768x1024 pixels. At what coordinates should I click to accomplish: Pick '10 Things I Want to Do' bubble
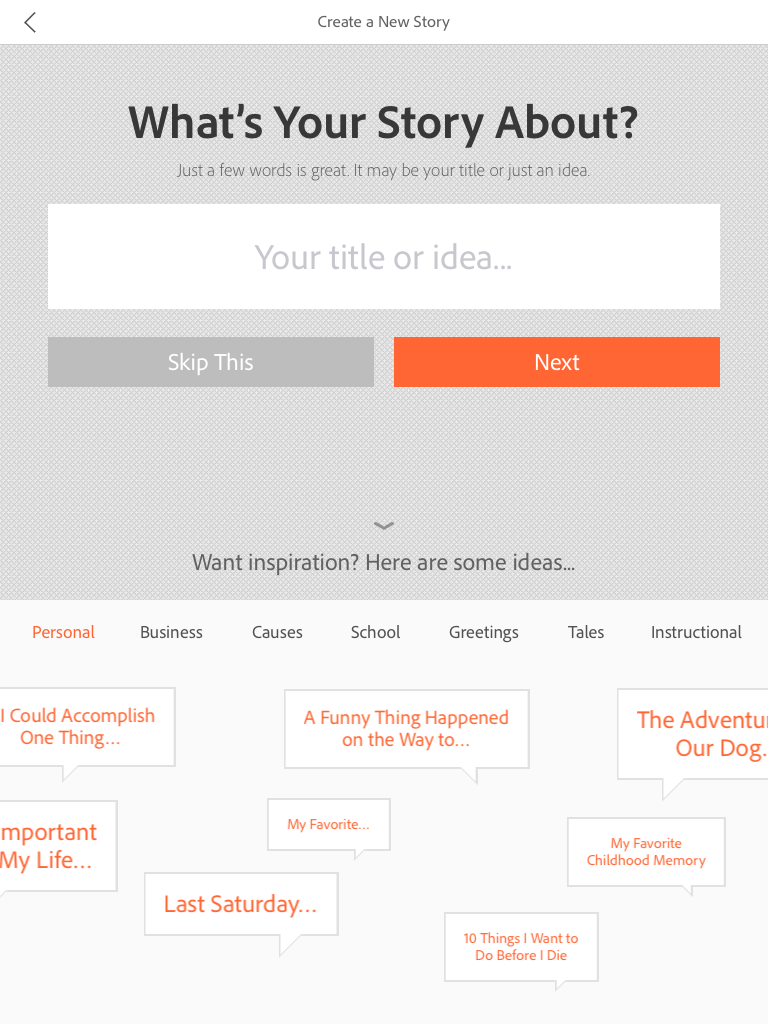pyautogui.click(x=521, y=946)
